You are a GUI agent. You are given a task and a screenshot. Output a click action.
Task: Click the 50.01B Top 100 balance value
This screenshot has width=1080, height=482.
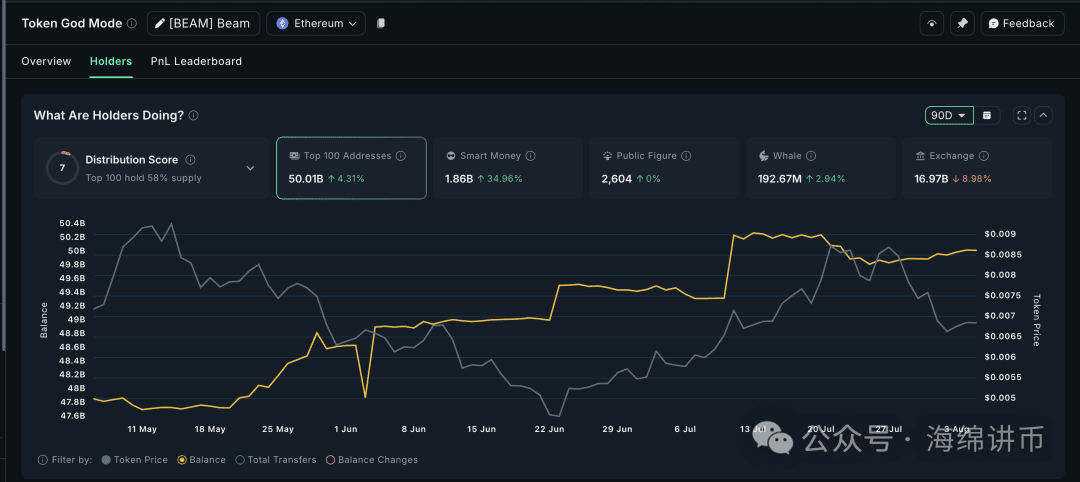tap(306, 179)
